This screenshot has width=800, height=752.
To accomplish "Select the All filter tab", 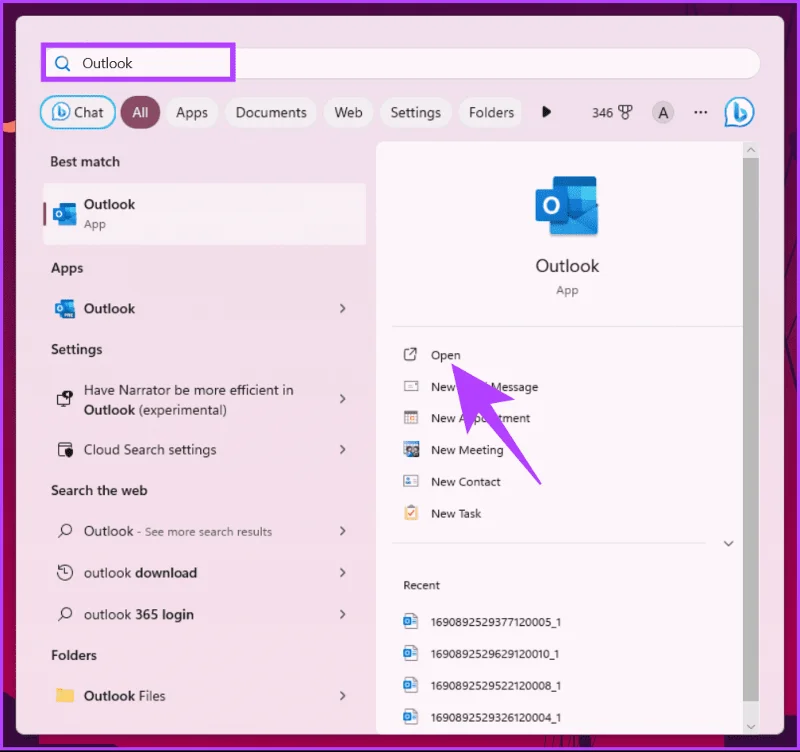I will 140,112.
